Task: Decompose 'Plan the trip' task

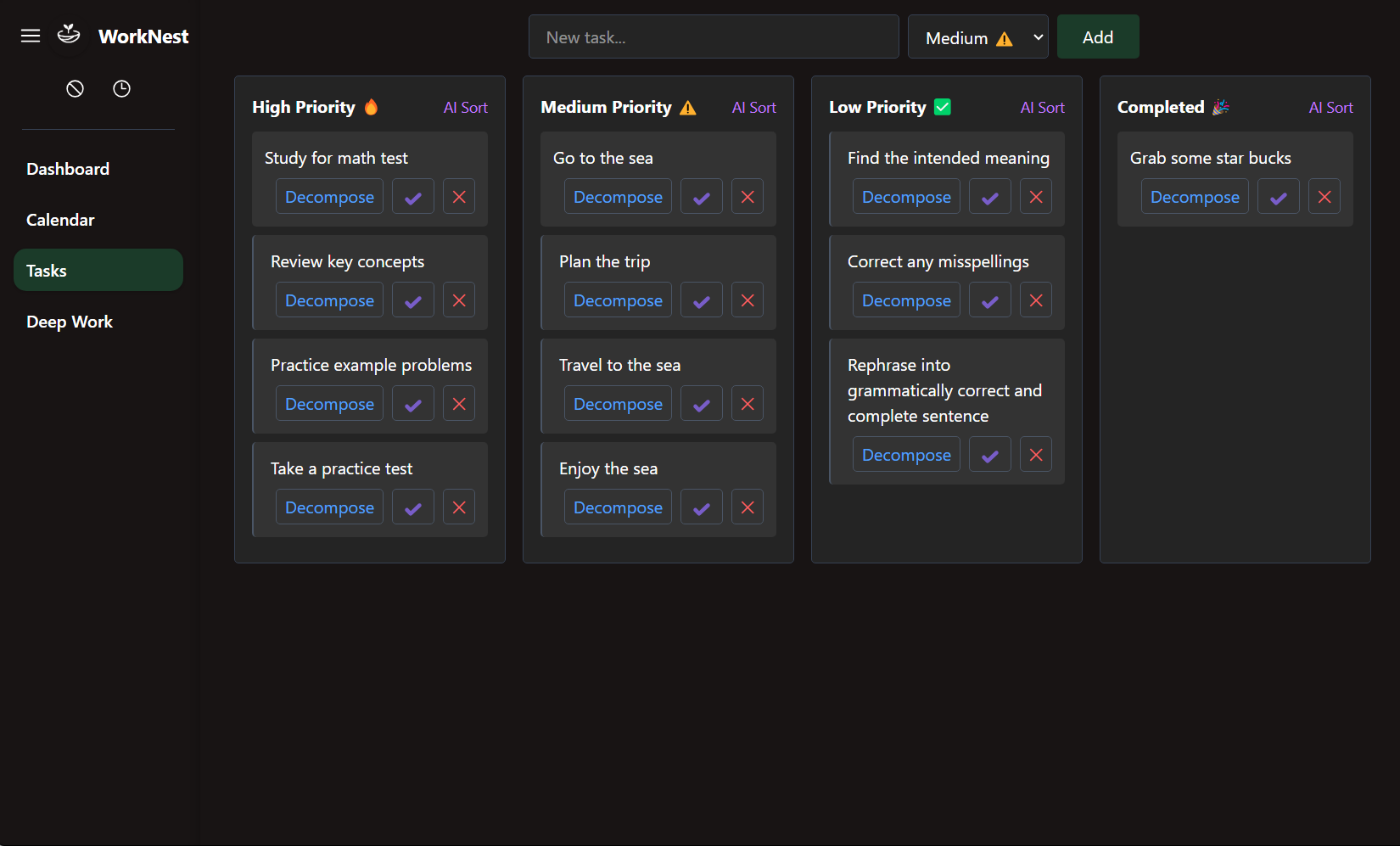Action: tap(618, 300)
